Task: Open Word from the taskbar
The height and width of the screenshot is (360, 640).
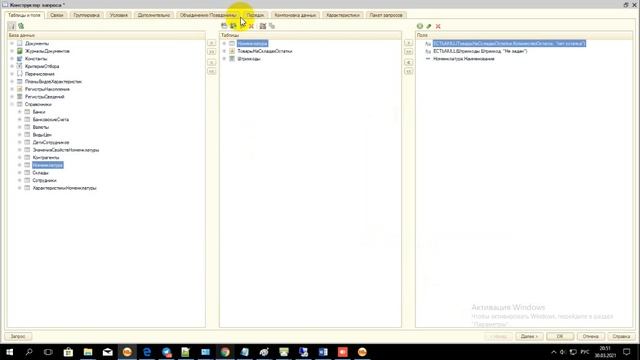Action: click(x=323, y=352)
